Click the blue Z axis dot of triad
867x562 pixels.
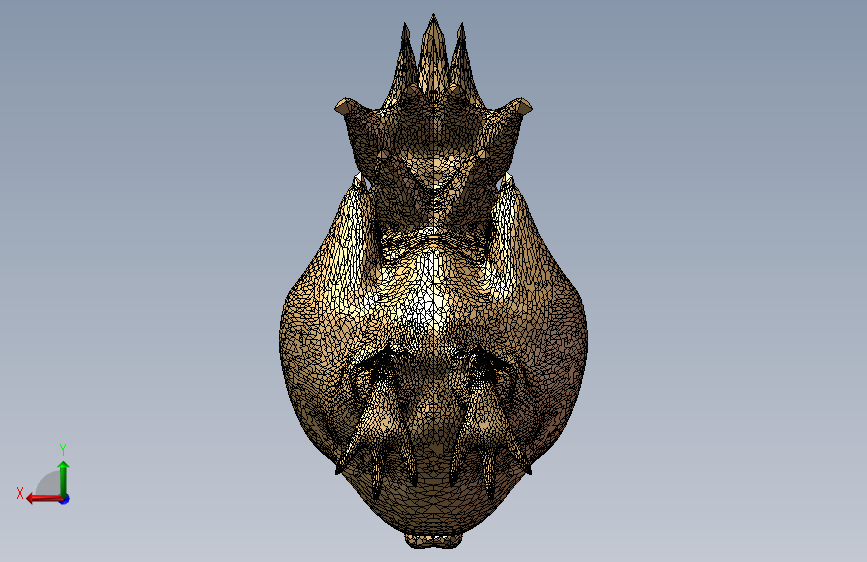point(65,500)
